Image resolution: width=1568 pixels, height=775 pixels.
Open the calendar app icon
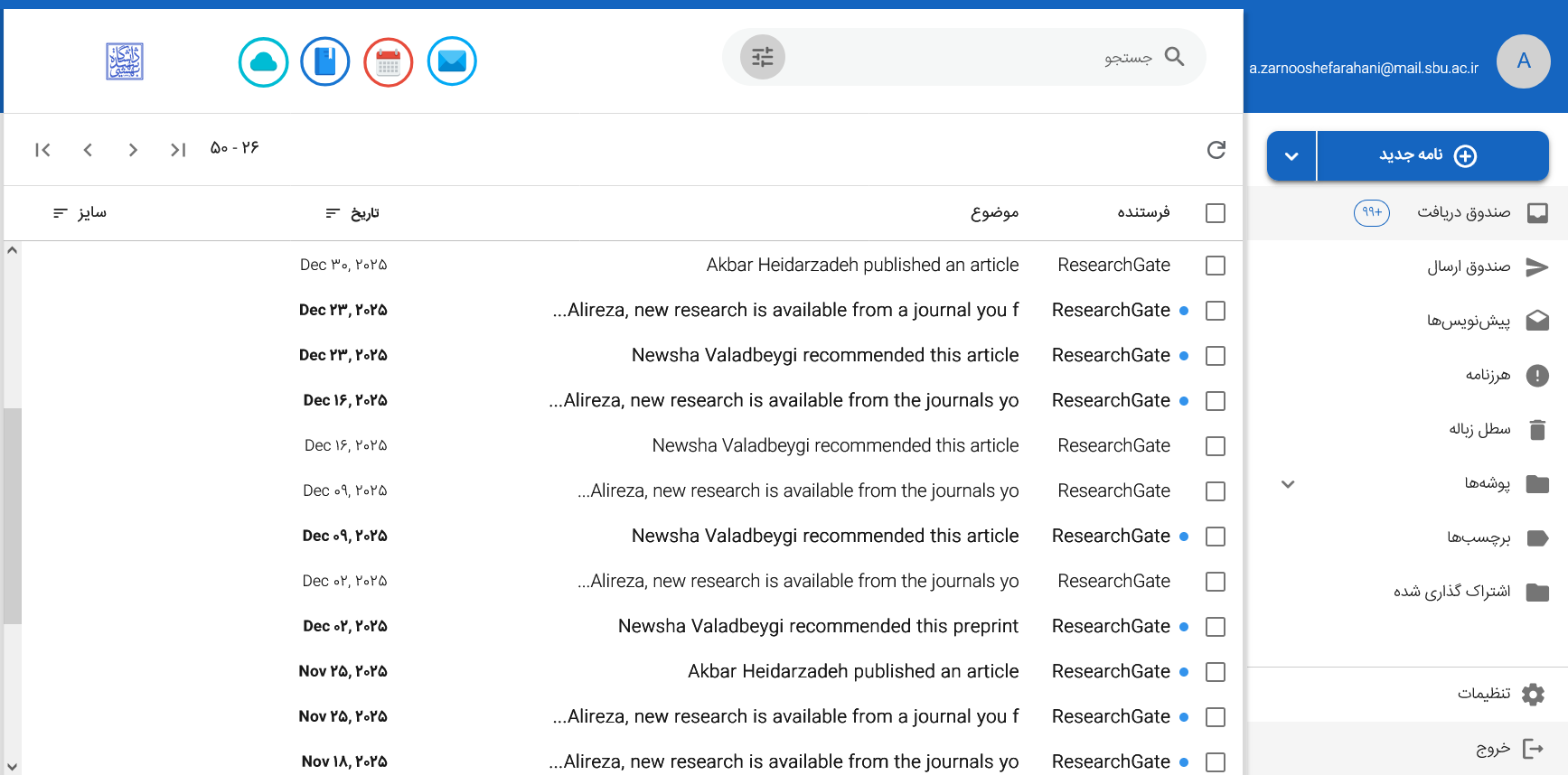[x=389, y=61]
